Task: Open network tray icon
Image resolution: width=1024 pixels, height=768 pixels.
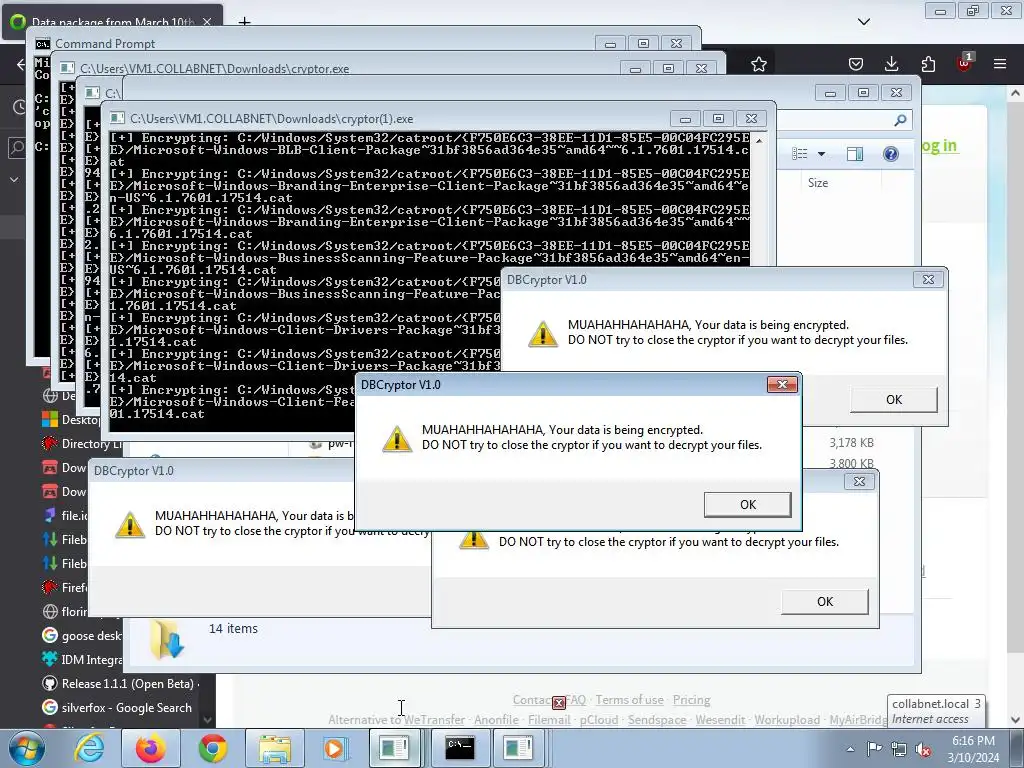Action: 899,749
